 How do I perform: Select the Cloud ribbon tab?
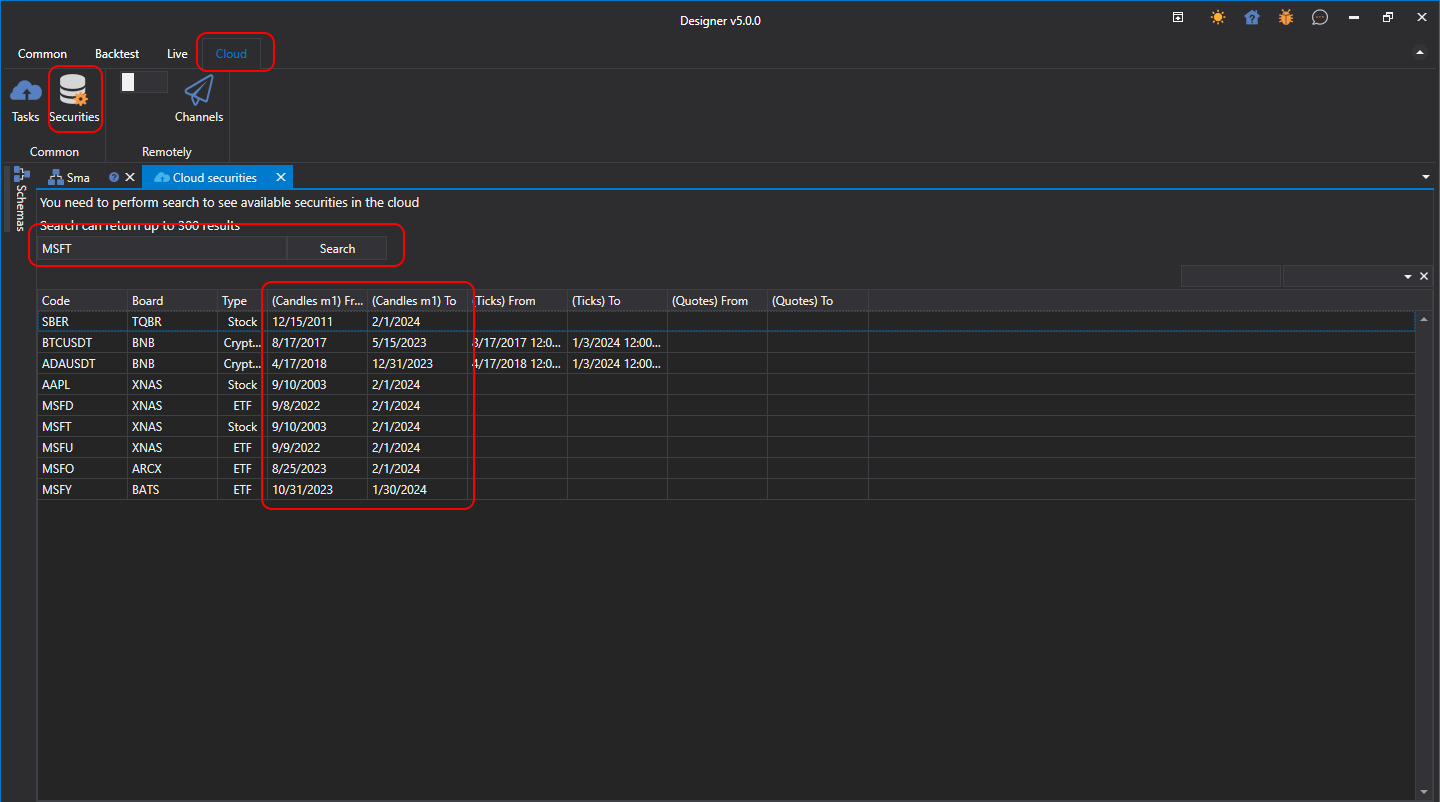tap(231, 54)
